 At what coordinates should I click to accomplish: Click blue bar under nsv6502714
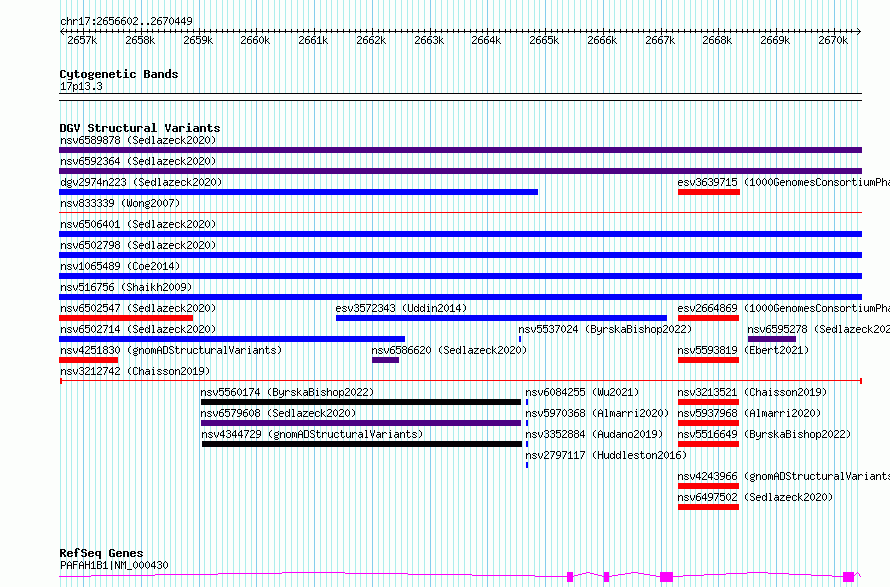pos(232,339)
